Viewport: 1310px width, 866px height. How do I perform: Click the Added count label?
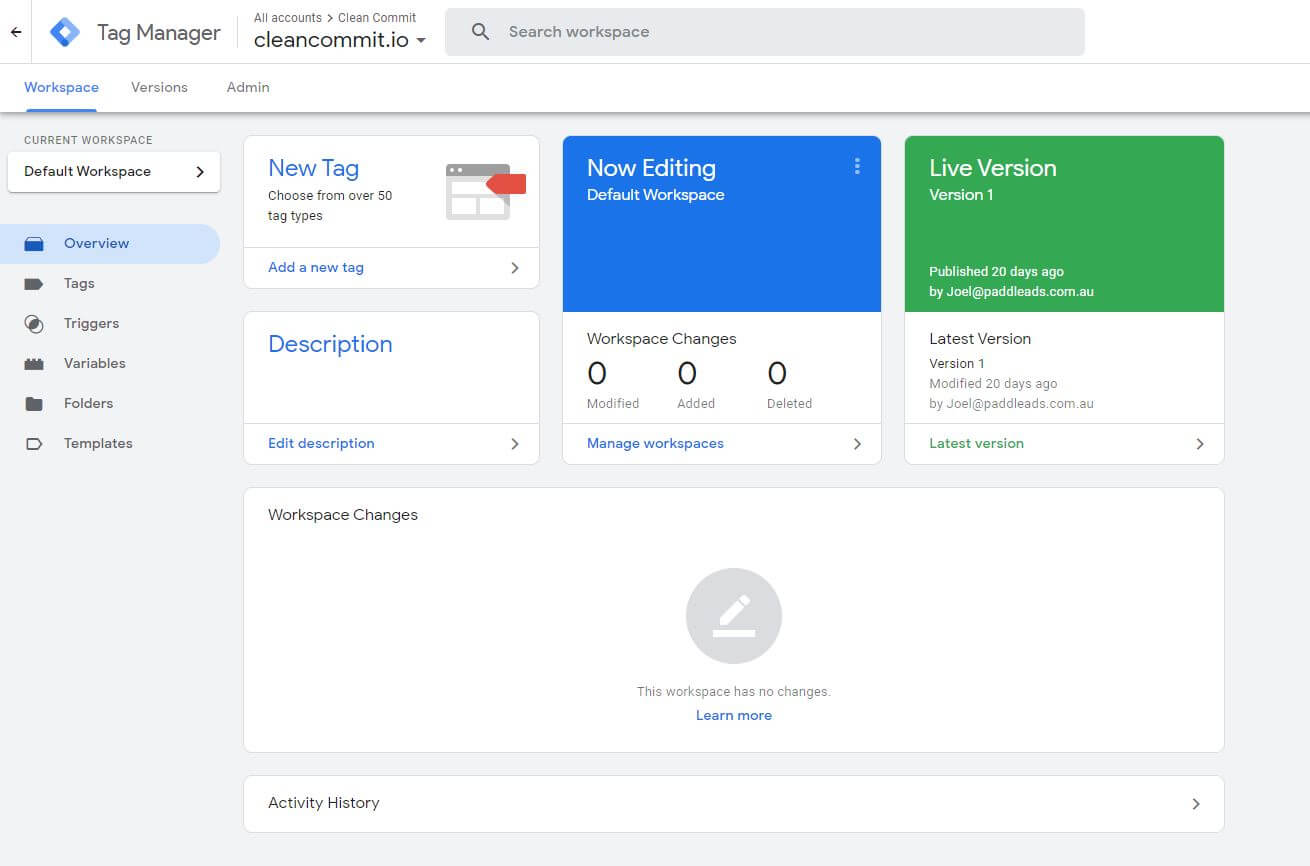coord(696,404)
